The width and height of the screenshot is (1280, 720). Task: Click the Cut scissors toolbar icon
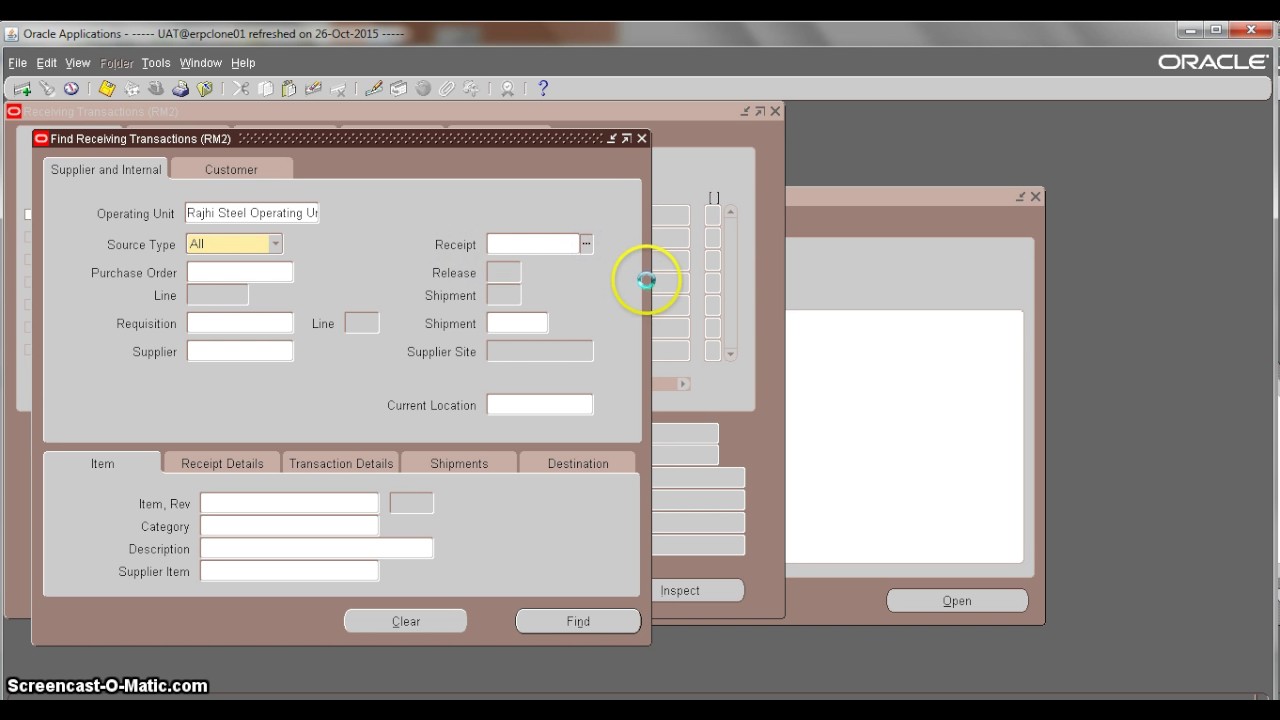pos(241,89)
